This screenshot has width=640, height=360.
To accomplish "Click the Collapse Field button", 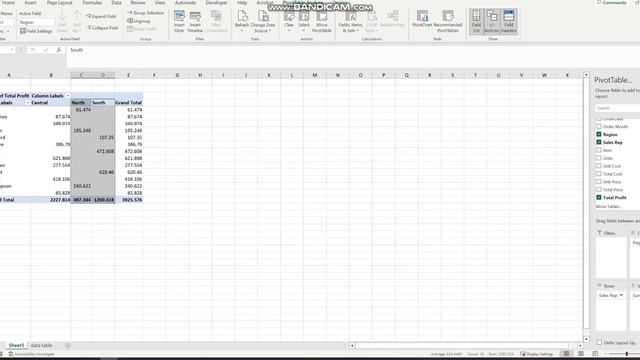I will (102, 28).
